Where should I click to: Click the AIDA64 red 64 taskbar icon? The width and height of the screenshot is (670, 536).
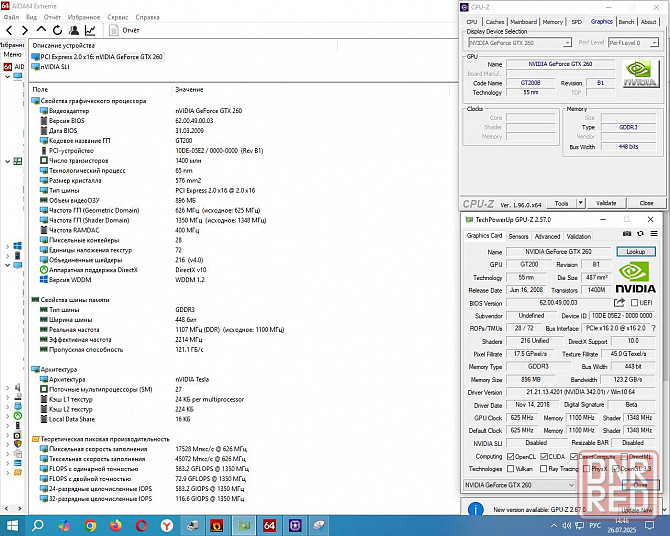(x=269, y=525)
